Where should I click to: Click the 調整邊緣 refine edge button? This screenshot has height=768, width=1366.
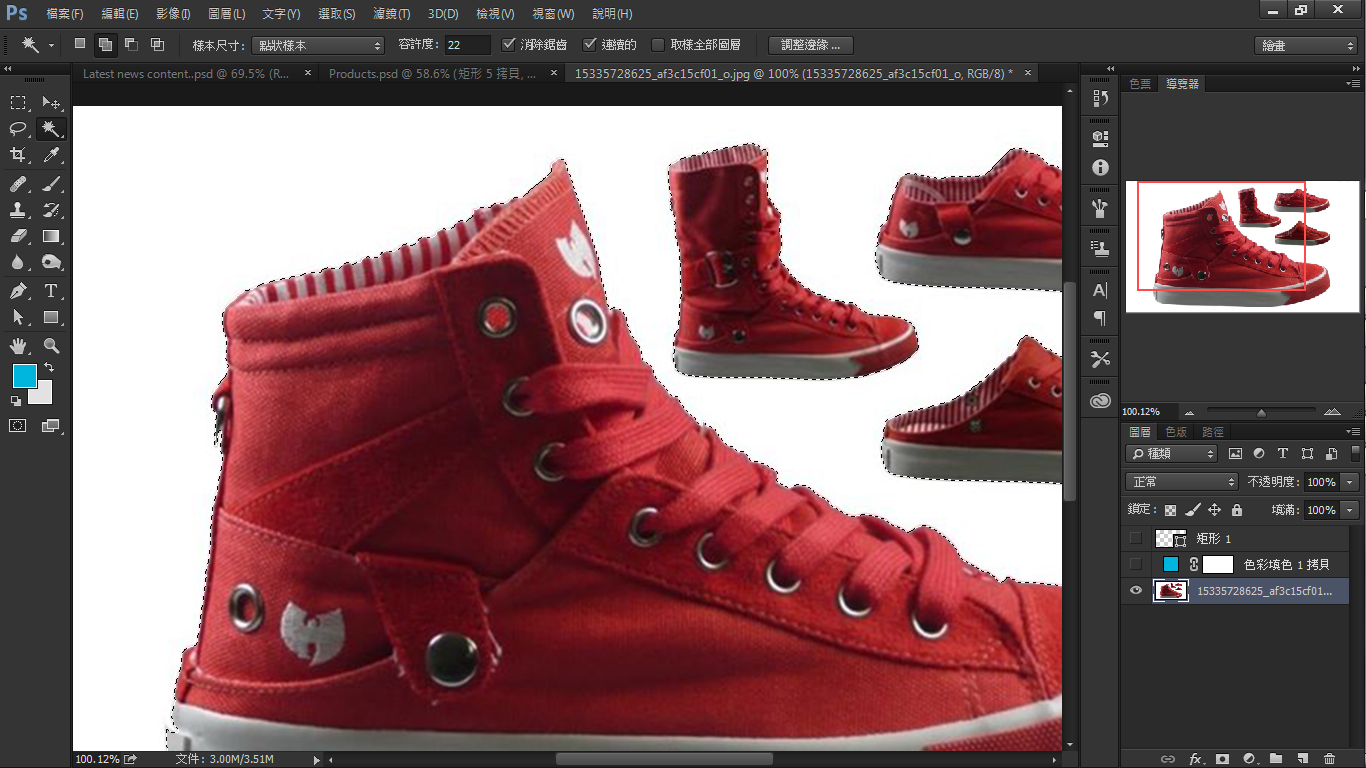(810, 45)
